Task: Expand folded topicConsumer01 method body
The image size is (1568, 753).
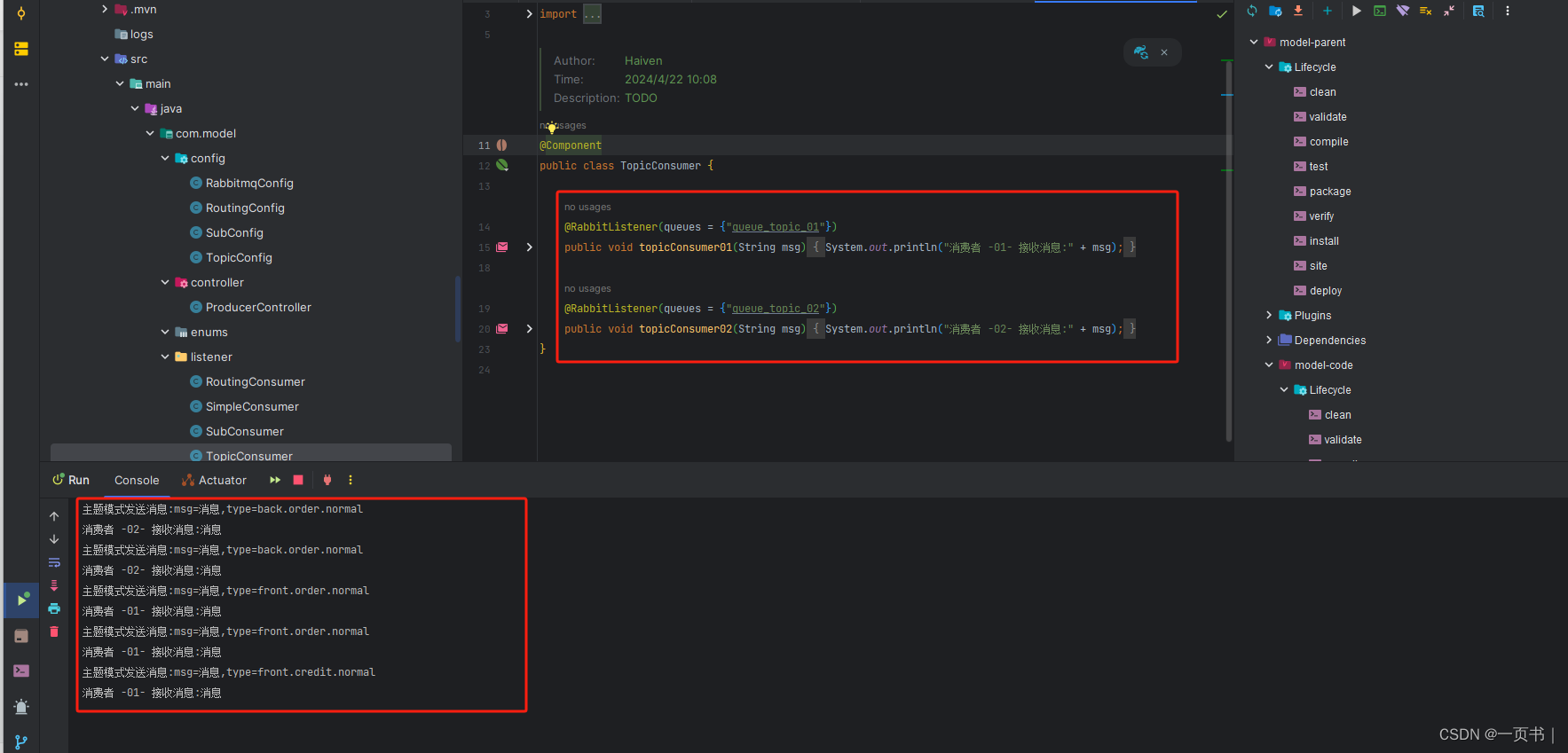Action: (x=530, y=247)
